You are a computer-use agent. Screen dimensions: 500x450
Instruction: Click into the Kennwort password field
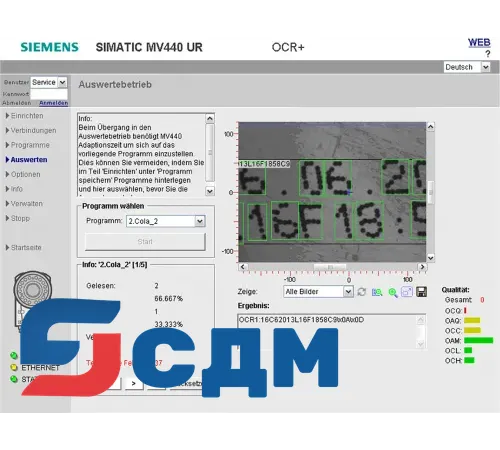49,94
